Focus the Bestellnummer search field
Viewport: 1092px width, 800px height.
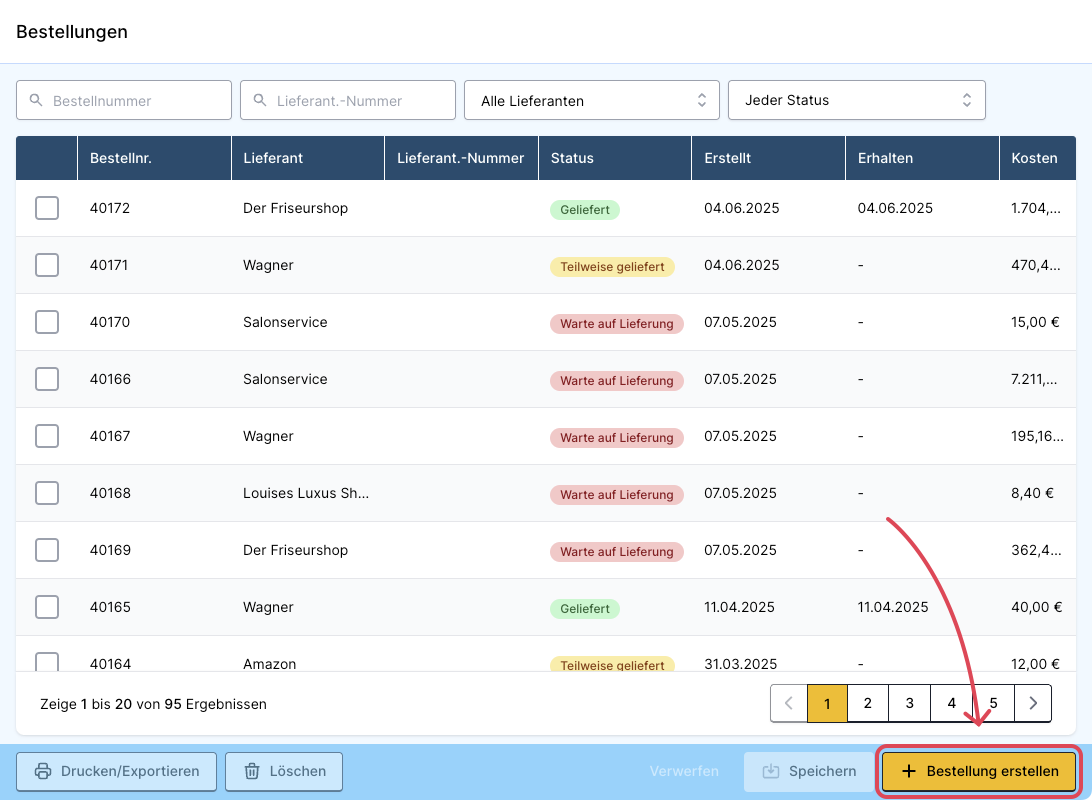click(124, 100)
